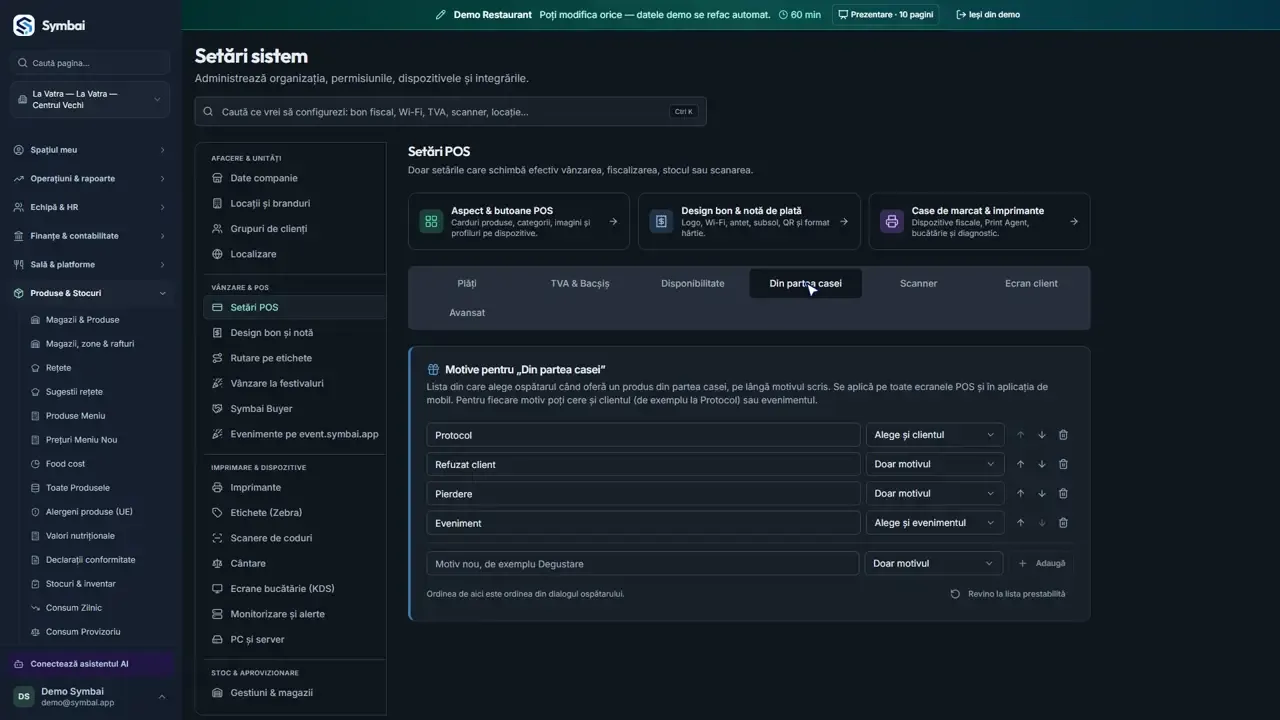Viewport: 1280px width, 720px height.
Task: Open the Scanner tab
Action: click(x=918, y=283)
